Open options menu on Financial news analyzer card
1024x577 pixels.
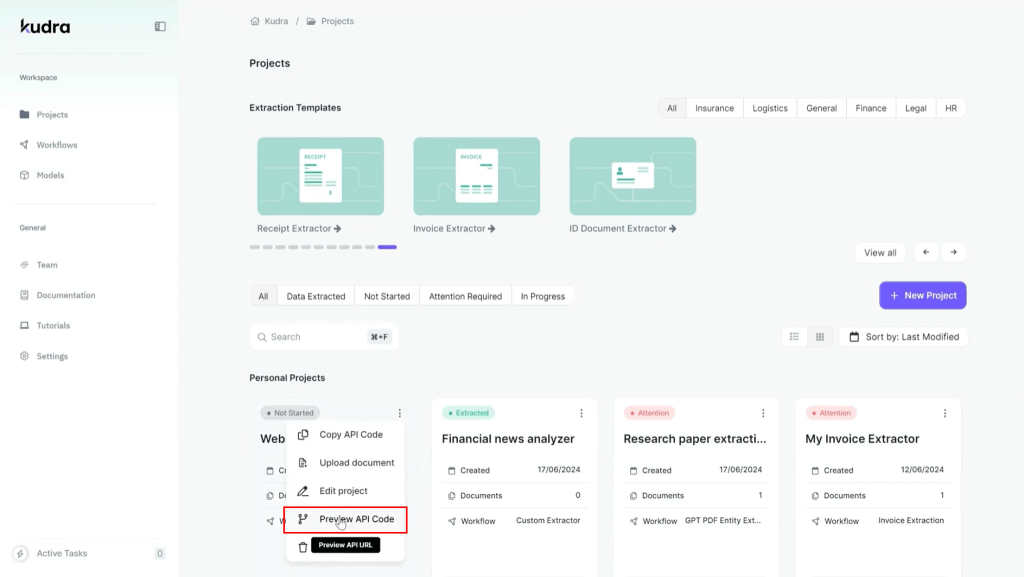point(581,413)
